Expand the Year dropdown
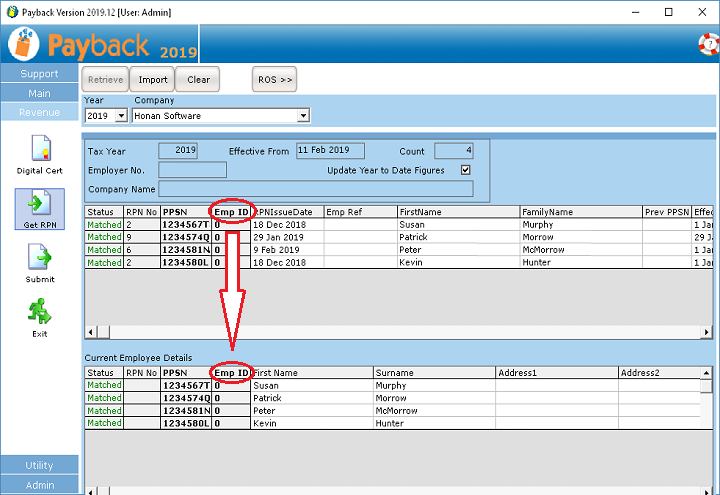The image size is (720, 495). (121, 116)
